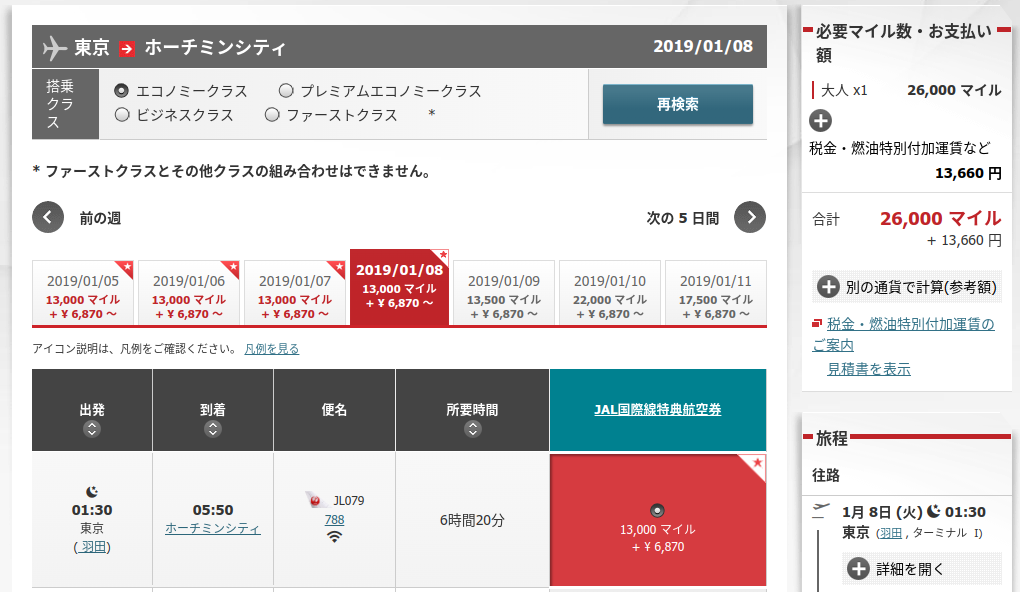Screen dimensions: 1020x592
Task: Select the ビジネスクラス radio button
Action: (122, 115)
